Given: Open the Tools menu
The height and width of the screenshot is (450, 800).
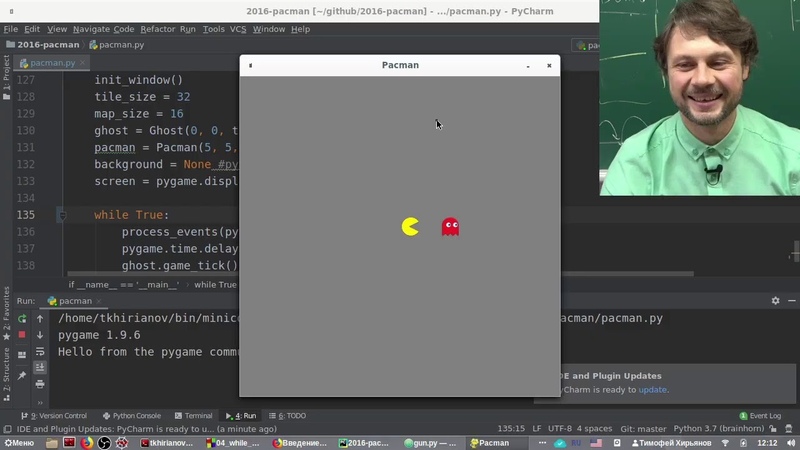Looking at the screenshot, I should coord(213,29).
